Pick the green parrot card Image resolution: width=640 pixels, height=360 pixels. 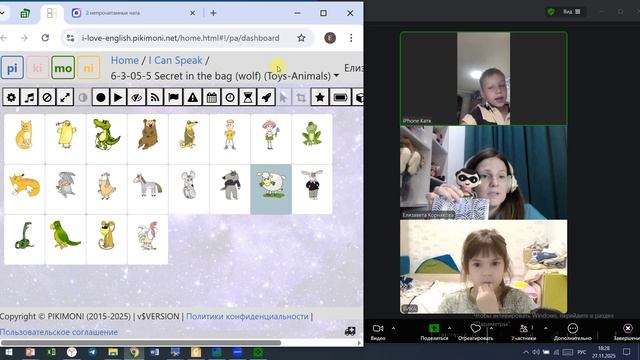click(66, 240)
